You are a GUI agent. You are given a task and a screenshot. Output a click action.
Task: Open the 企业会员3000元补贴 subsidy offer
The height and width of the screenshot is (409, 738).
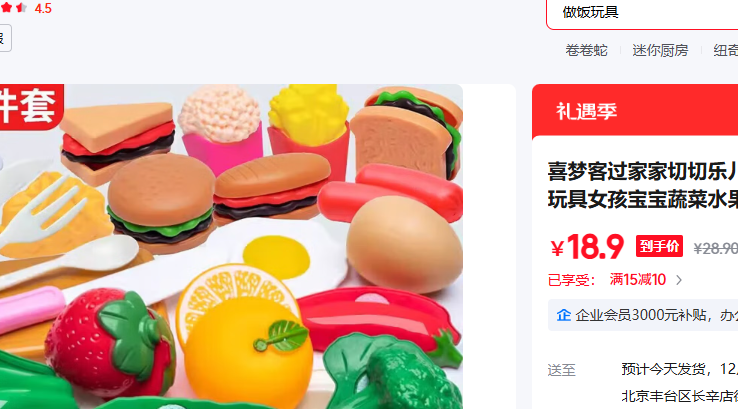coord(656,315)
